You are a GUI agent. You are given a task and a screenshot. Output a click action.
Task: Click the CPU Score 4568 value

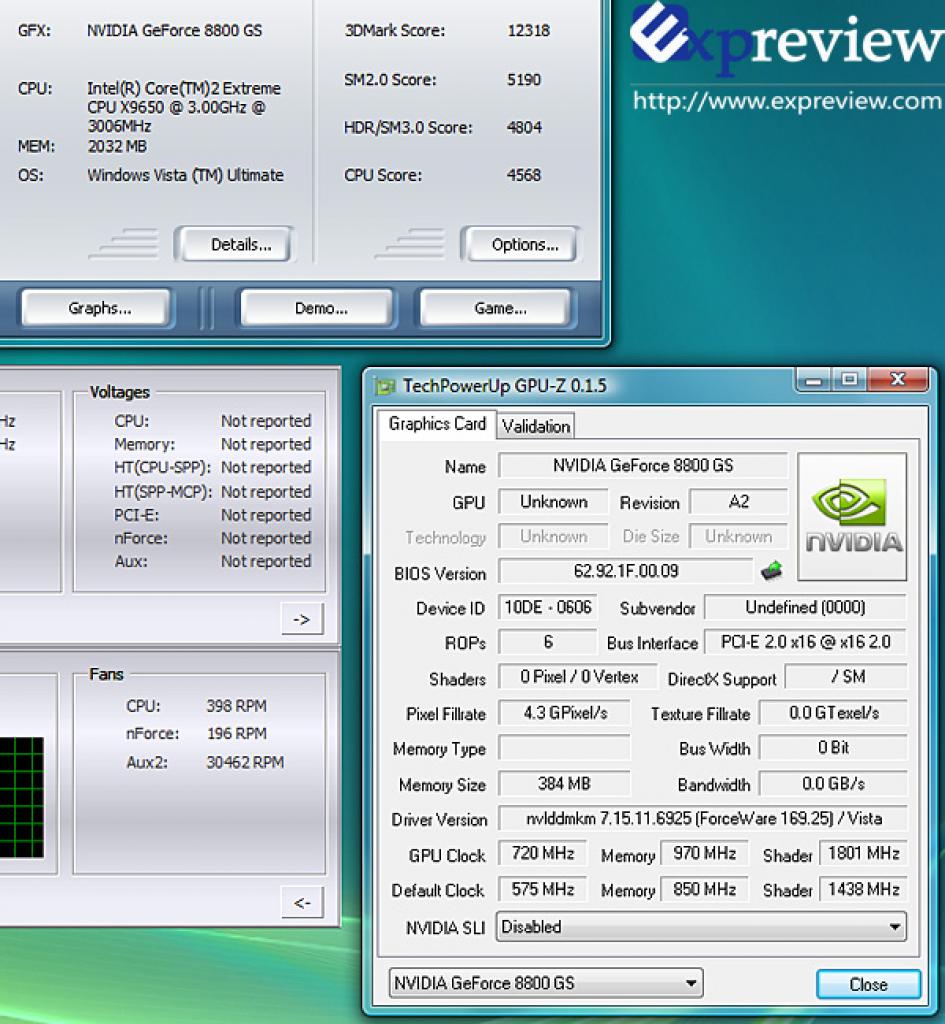pyautogui.click(x=524, y=175)
